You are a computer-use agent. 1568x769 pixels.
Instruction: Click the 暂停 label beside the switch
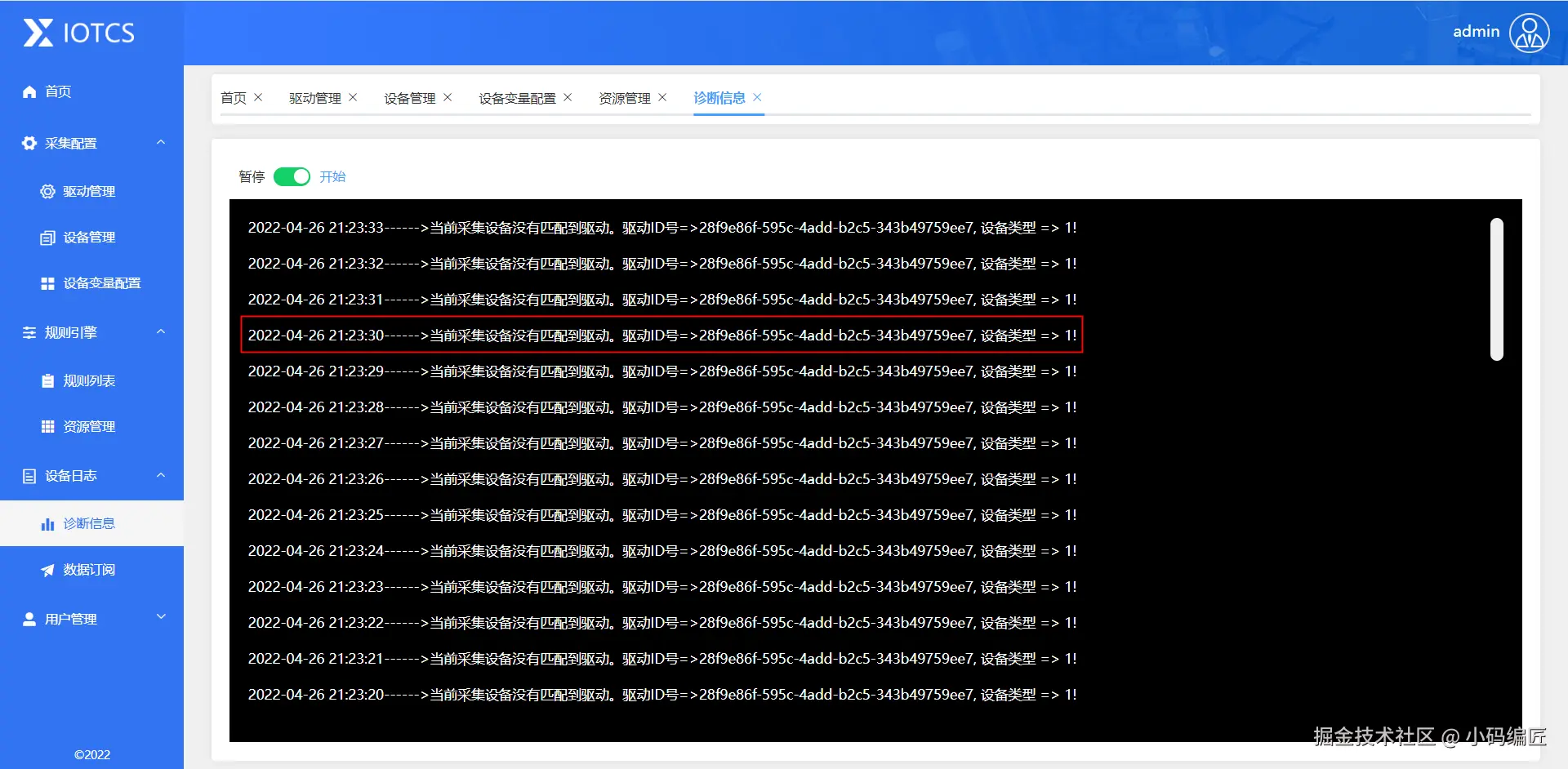[252, 176]
